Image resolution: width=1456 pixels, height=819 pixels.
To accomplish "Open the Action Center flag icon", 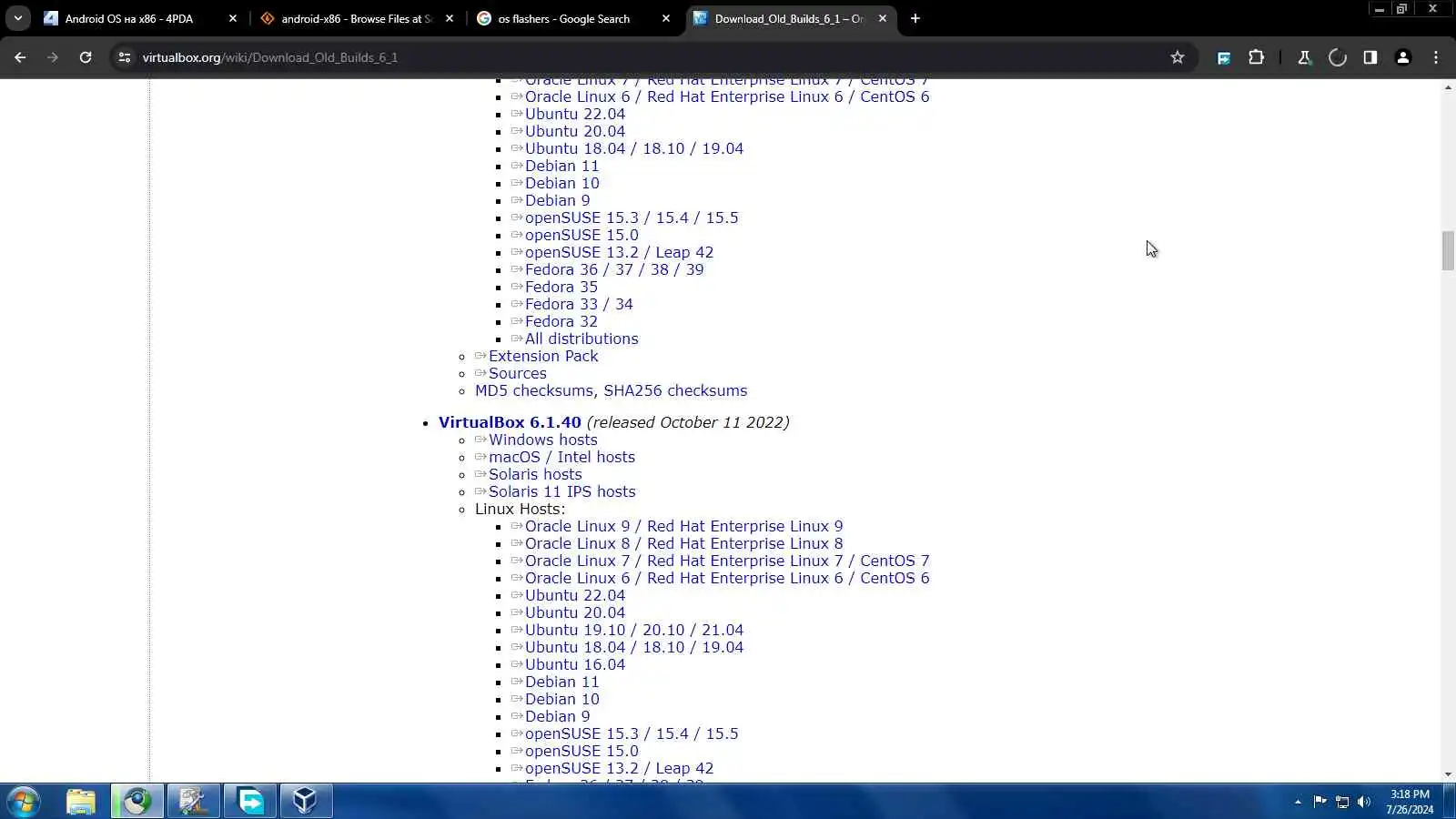I will point(1319,802).
